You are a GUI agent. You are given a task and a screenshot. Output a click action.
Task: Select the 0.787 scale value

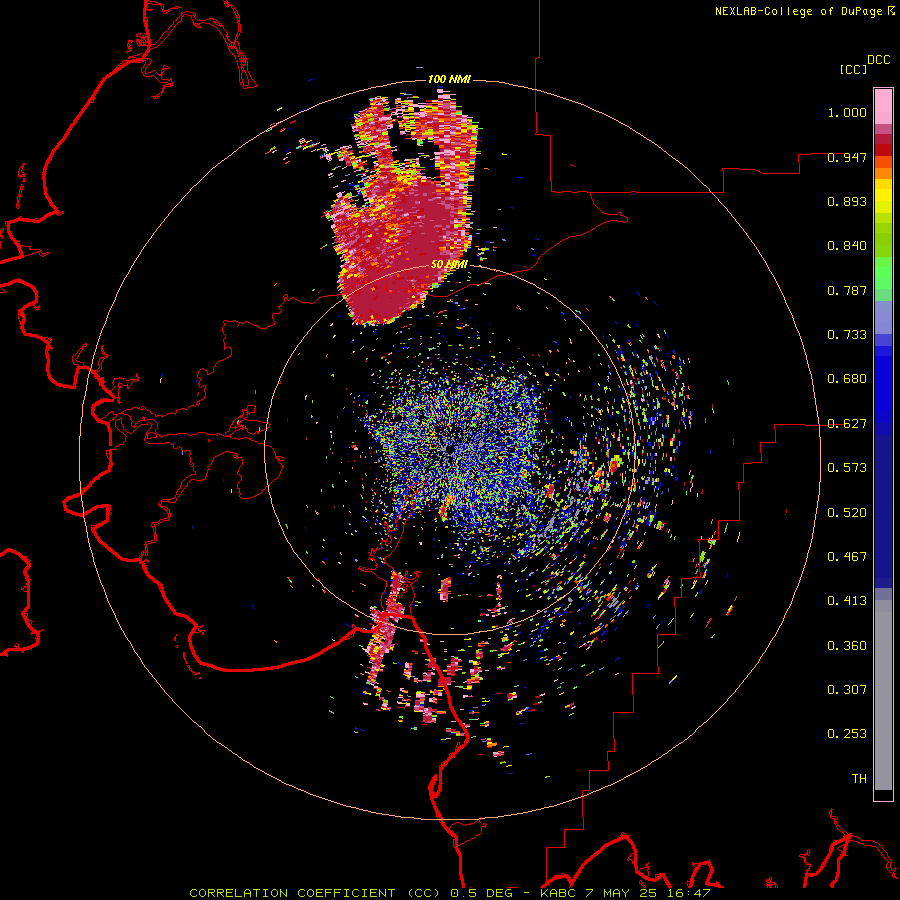(847, 290)
